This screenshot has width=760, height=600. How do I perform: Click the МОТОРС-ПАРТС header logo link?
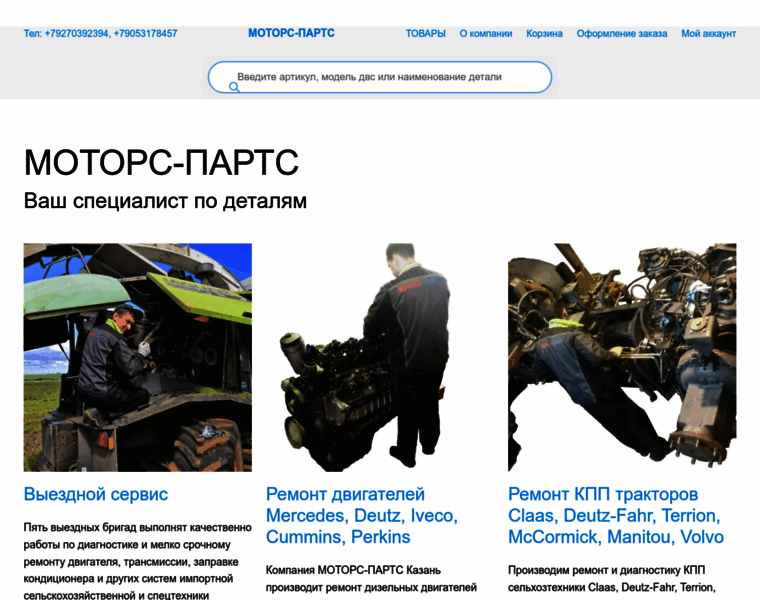[291, 33]
